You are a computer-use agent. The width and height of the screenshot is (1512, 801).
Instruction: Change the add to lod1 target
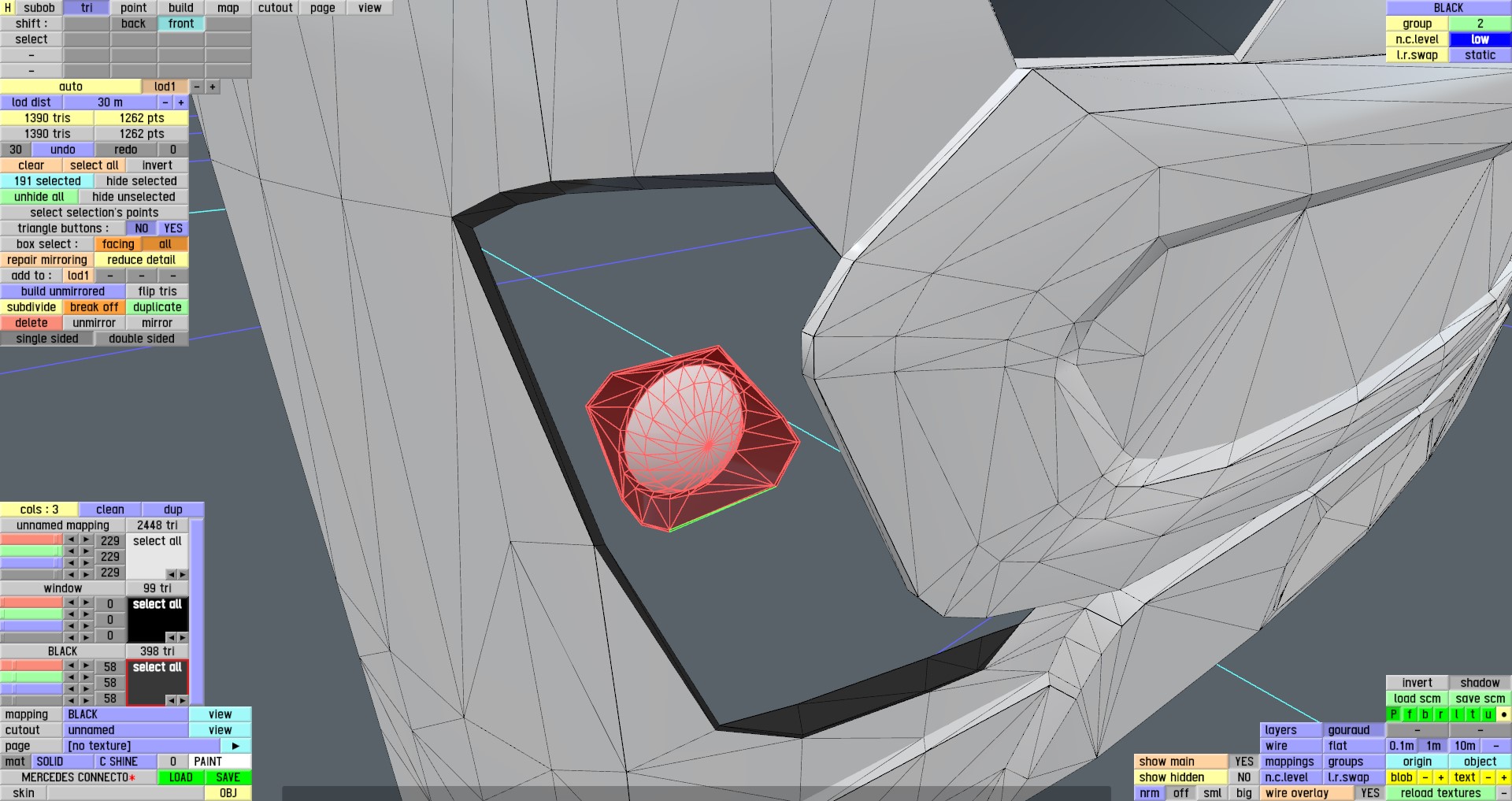coord(79,276)
